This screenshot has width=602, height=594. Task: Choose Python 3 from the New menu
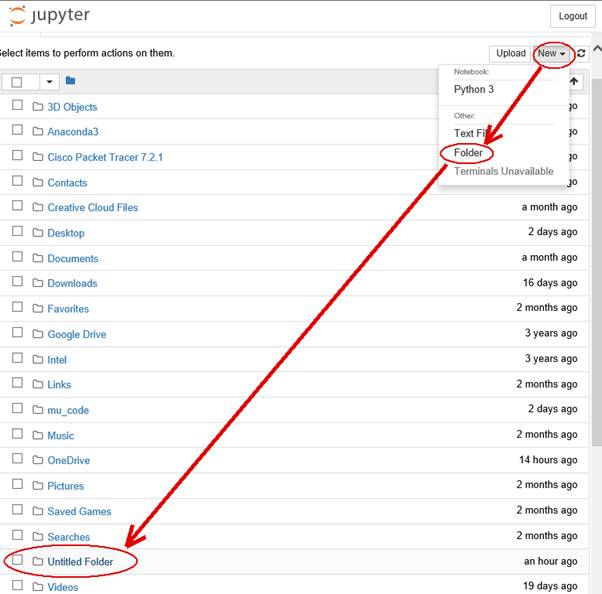pyautogui.click(x=474, y=90)
